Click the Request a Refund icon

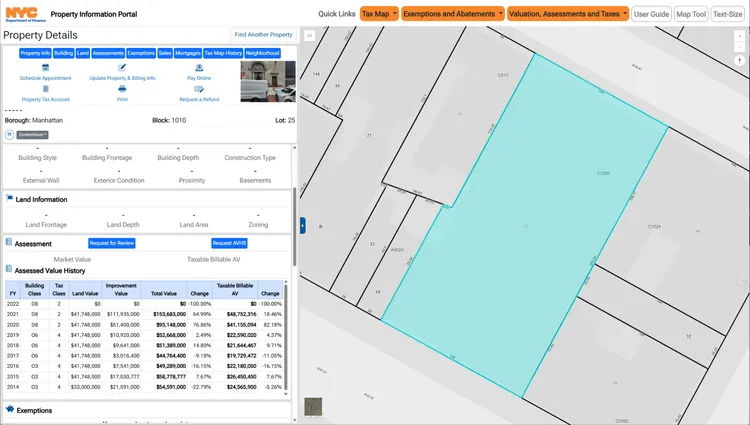pos(199,89)
